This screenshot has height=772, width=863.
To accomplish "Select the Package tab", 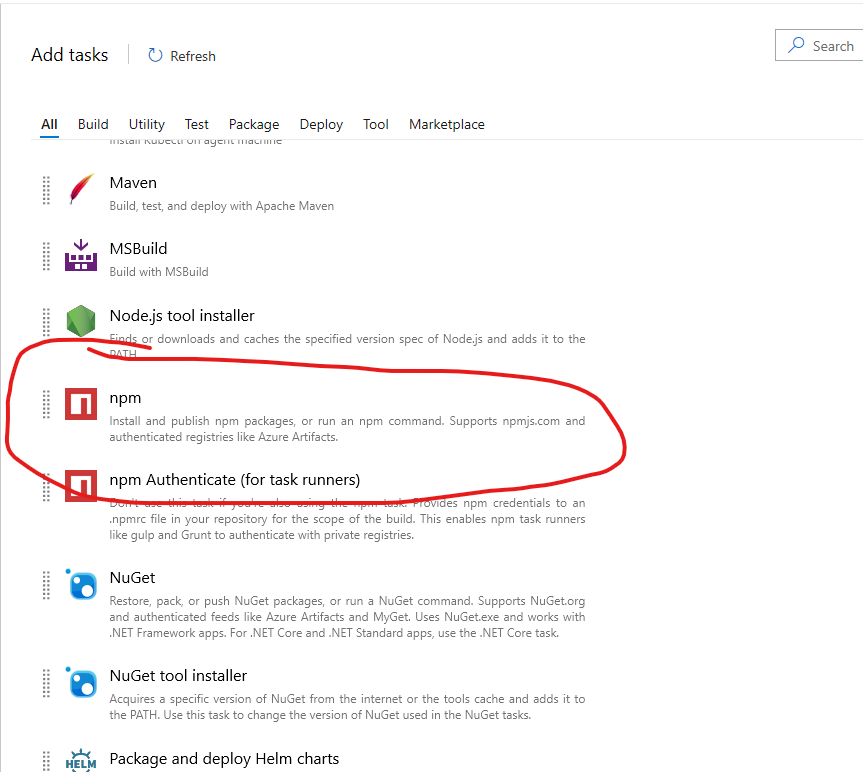I will coord(254,124).
